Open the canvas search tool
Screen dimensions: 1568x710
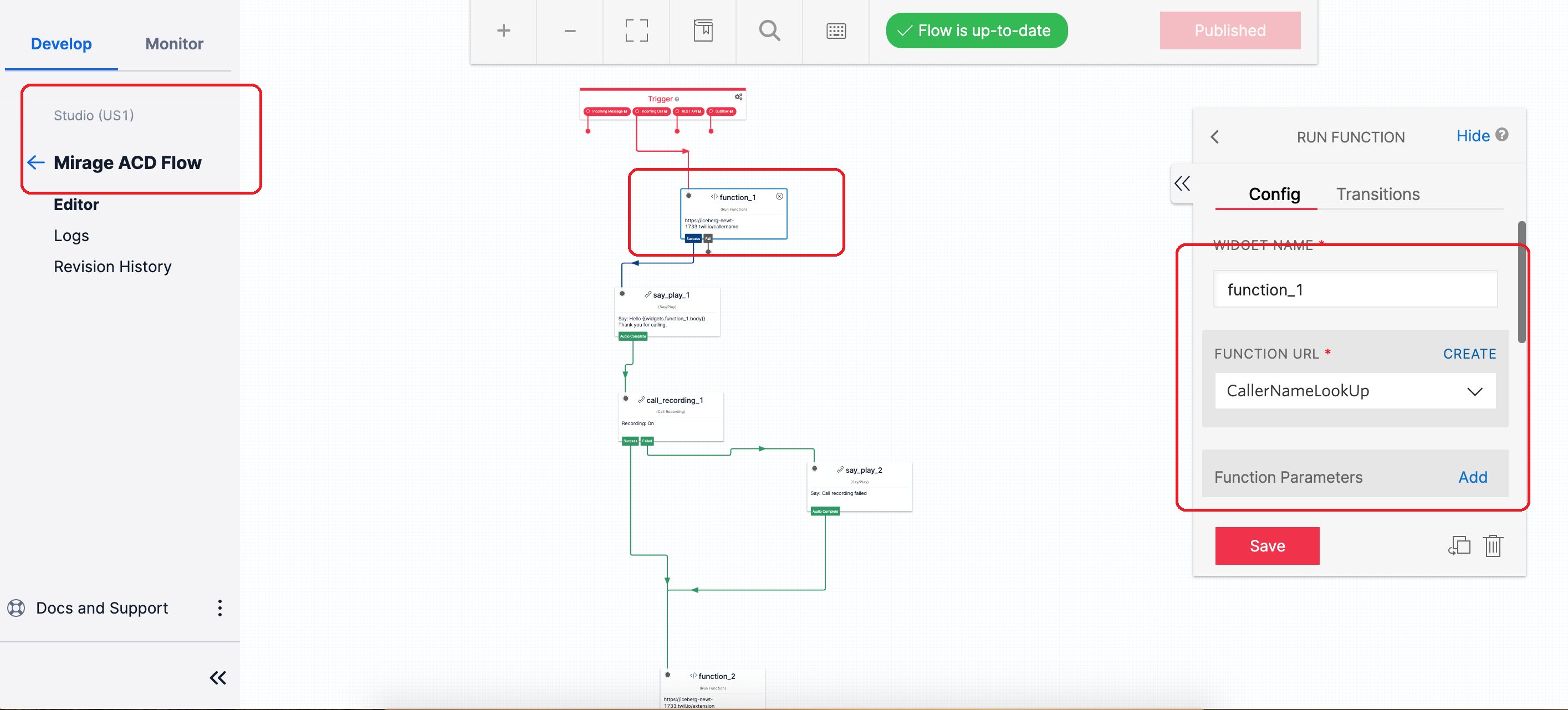pyautogui.click(x=769, y=30)
